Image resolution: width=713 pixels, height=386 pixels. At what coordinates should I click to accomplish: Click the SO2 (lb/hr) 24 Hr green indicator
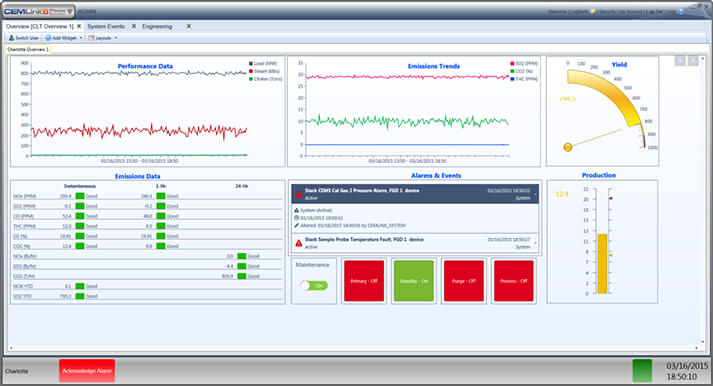click(x=241, y=266)
